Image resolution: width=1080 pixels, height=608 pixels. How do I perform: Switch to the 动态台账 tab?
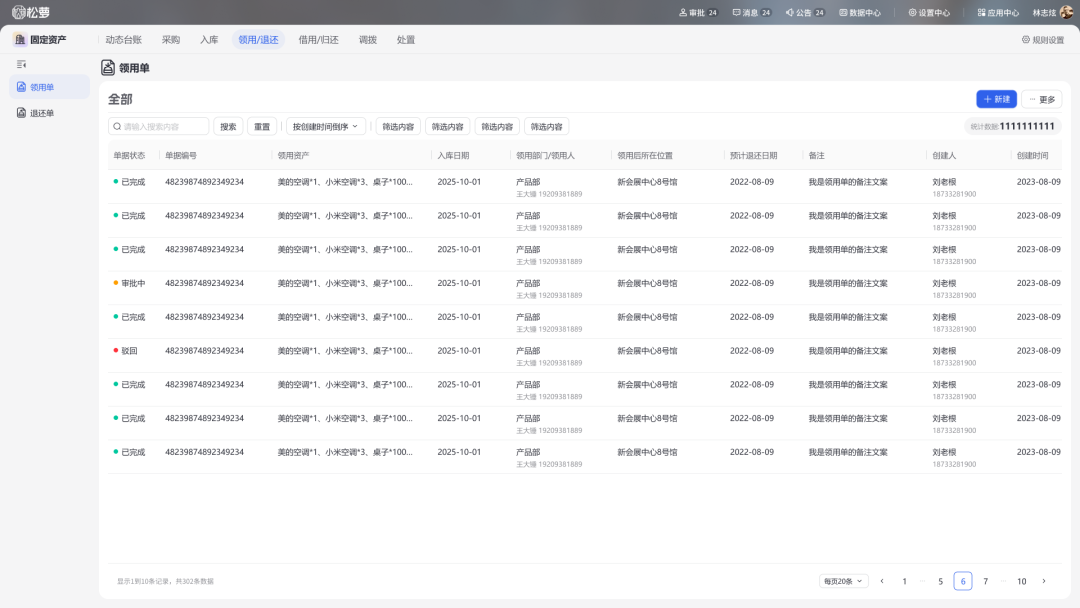point(123,40)
